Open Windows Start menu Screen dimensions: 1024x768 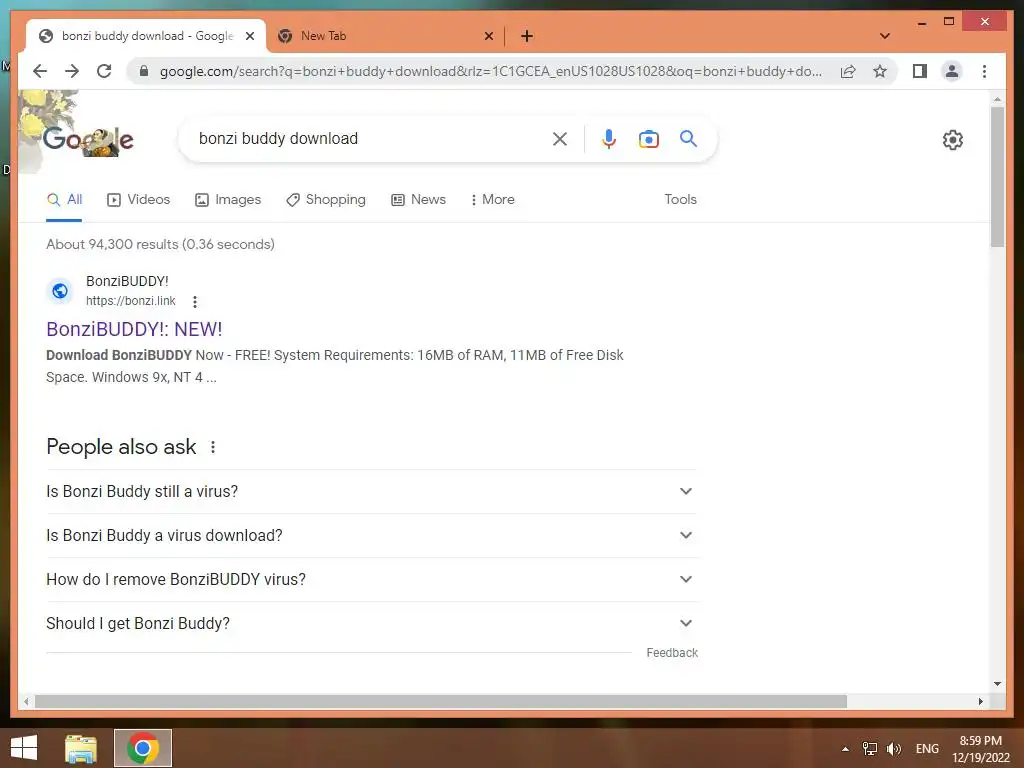tap(24, 748)
